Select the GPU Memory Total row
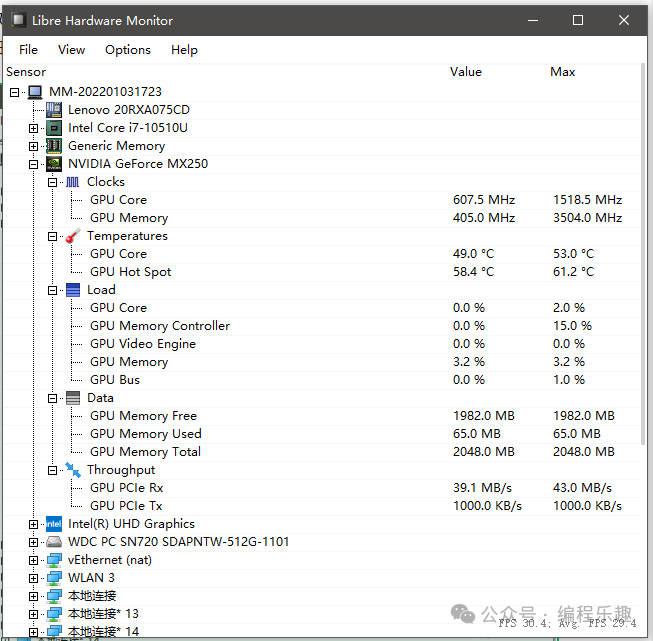 tap(321, 452)
